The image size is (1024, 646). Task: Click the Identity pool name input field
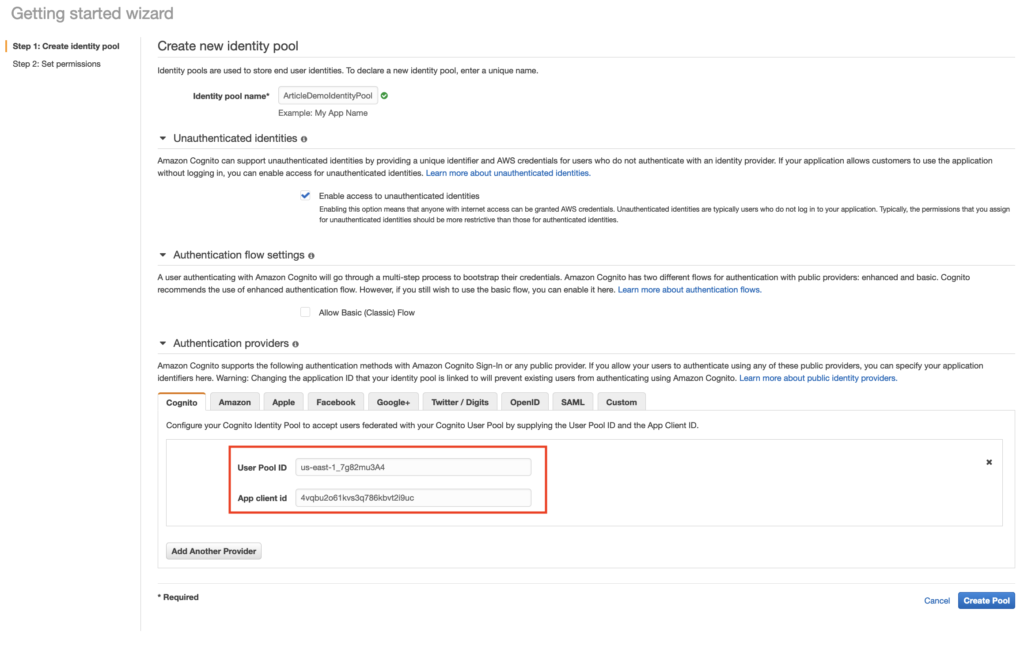pos(328,96)
